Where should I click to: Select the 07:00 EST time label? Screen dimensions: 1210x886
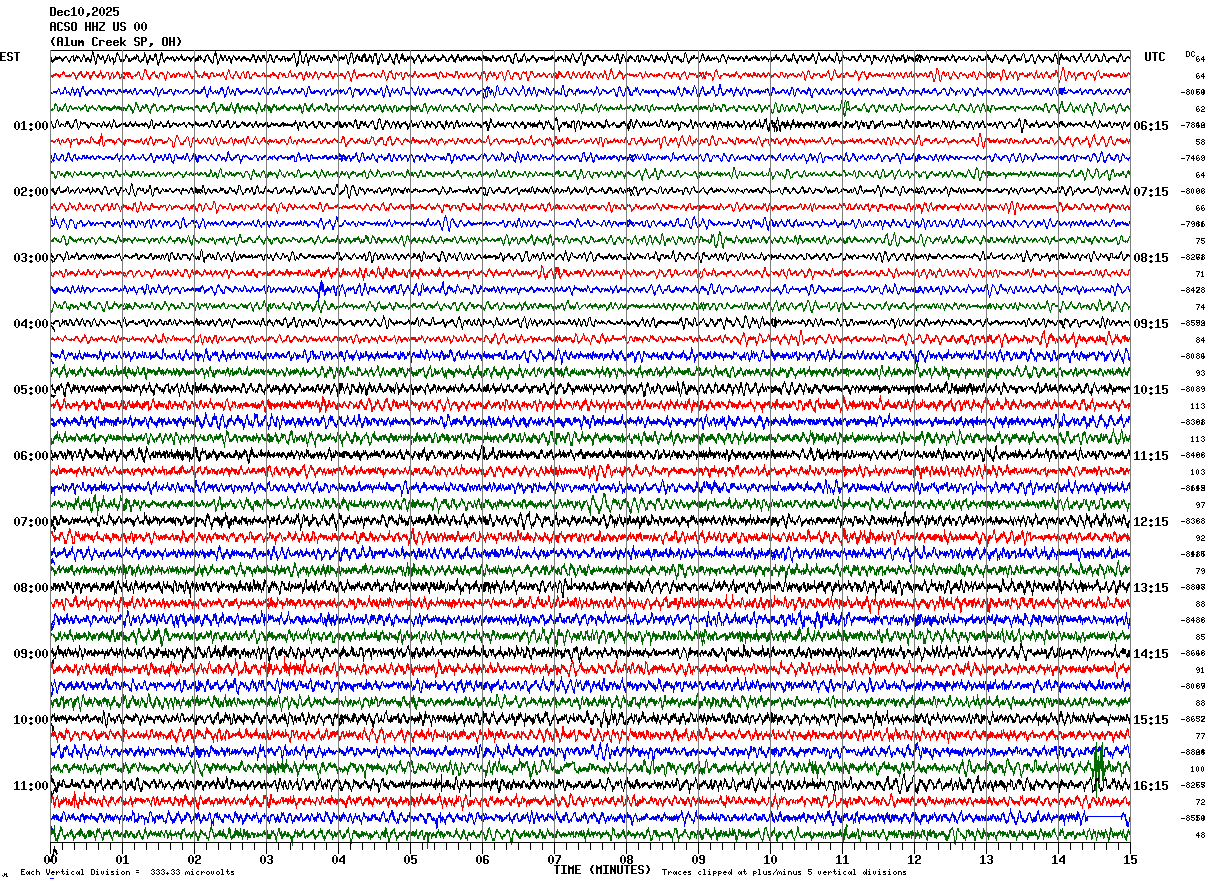[30, 522]
